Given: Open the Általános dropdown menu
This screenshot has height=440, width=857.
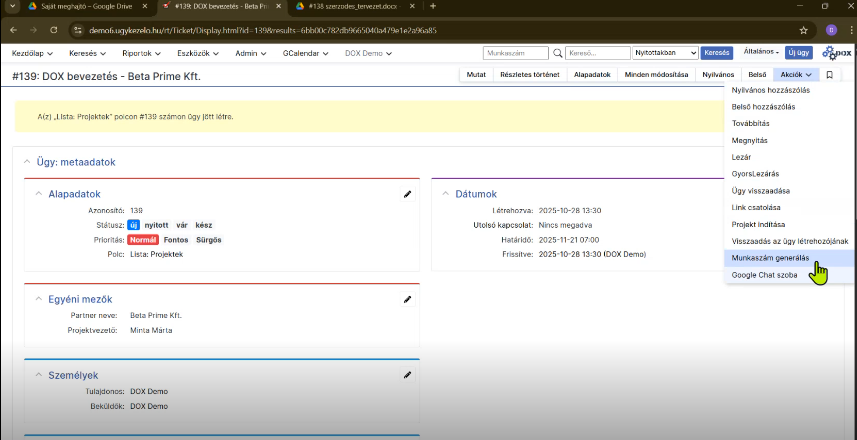Looking at the screenshot, I should tap(761, 52).
